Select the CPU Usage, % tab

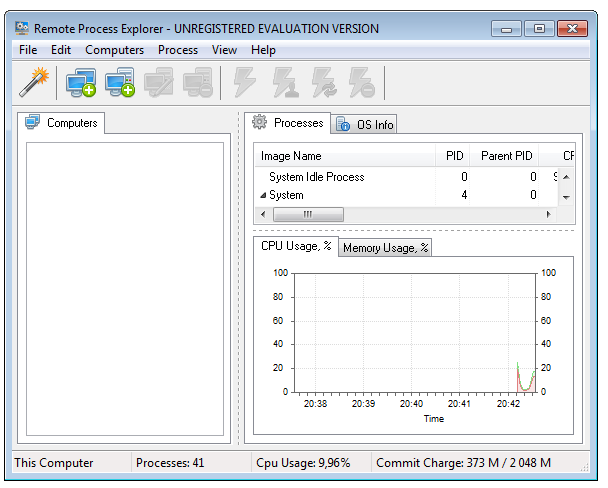(296, 246)
